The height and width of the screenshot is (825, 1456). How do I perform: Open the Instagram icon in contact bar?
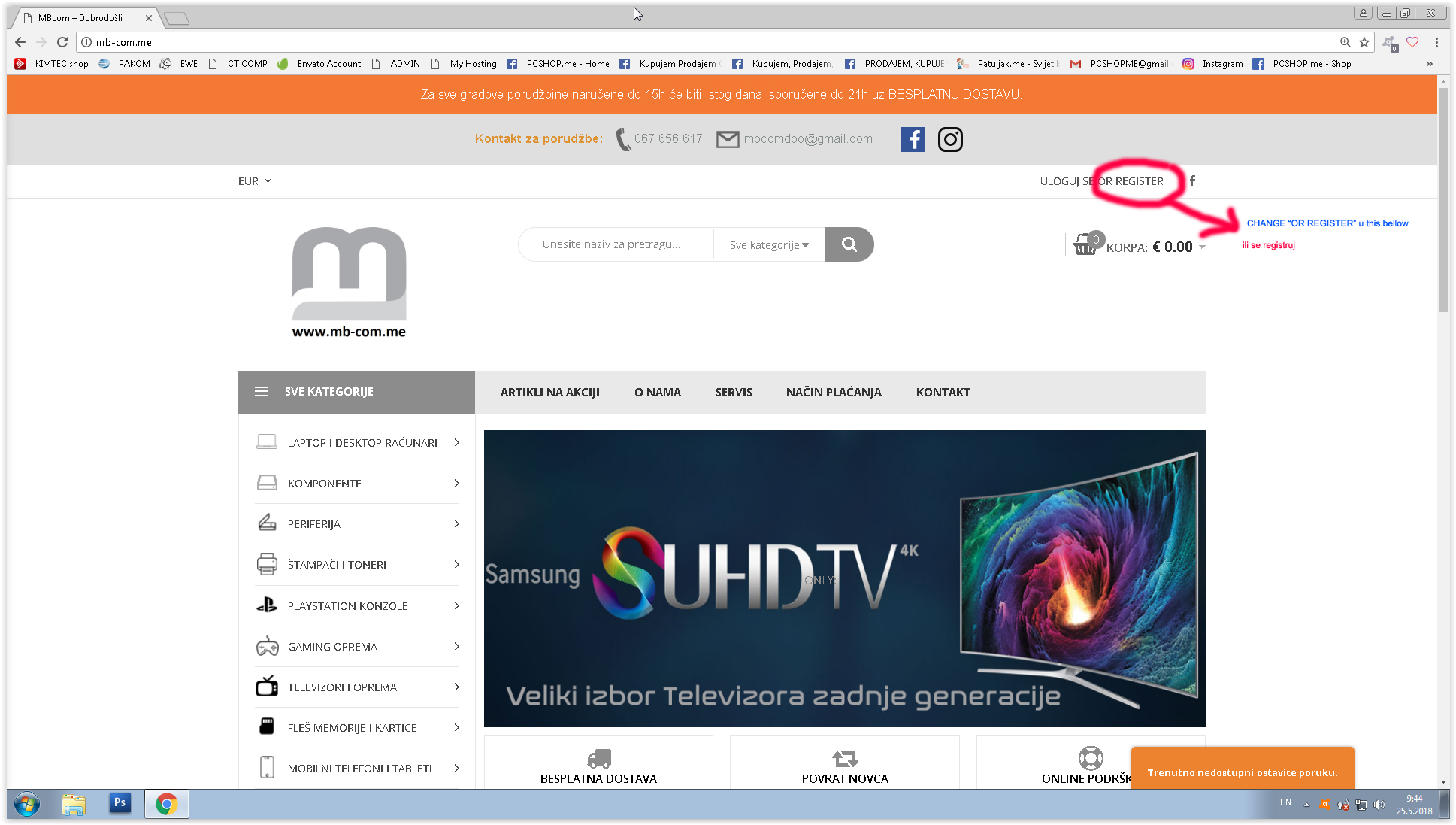(950, 139)
